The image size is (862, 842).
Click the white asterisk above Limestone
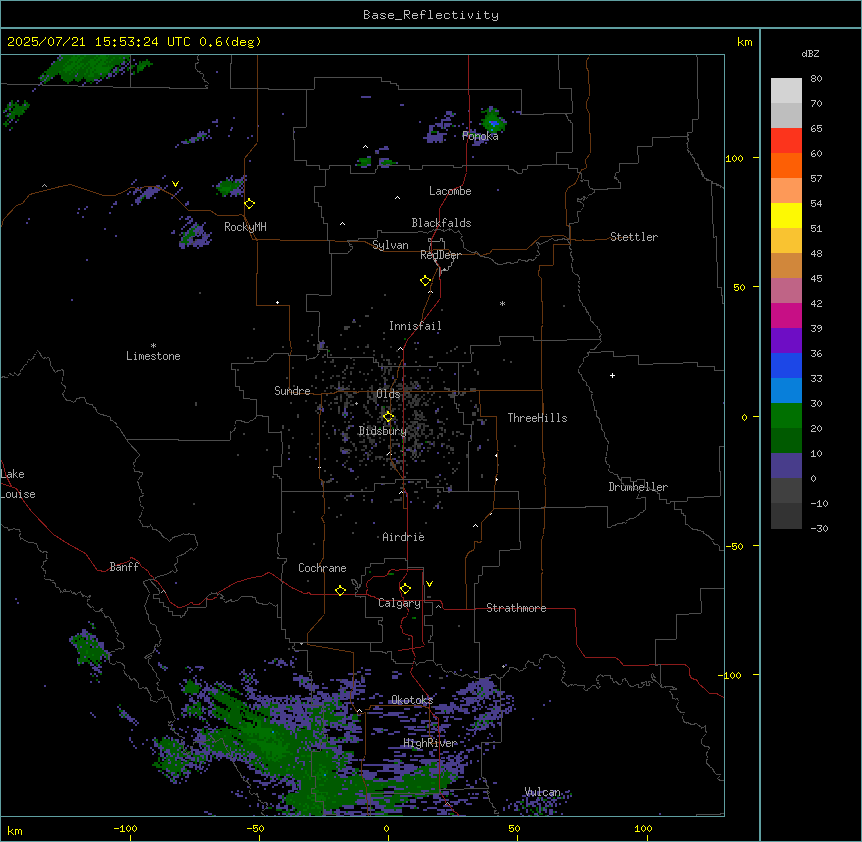153,346
